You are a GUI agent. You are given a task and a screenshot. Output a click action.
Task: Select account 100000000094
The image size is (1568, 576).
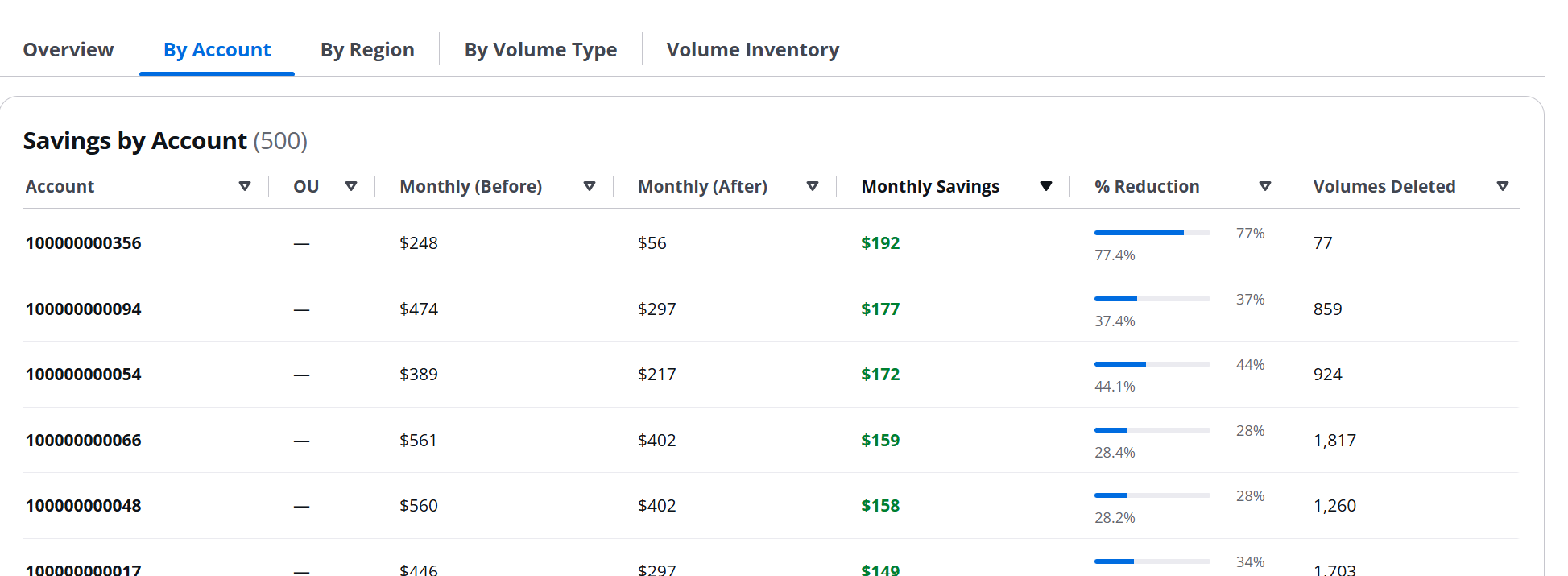[x=84, y=309]
